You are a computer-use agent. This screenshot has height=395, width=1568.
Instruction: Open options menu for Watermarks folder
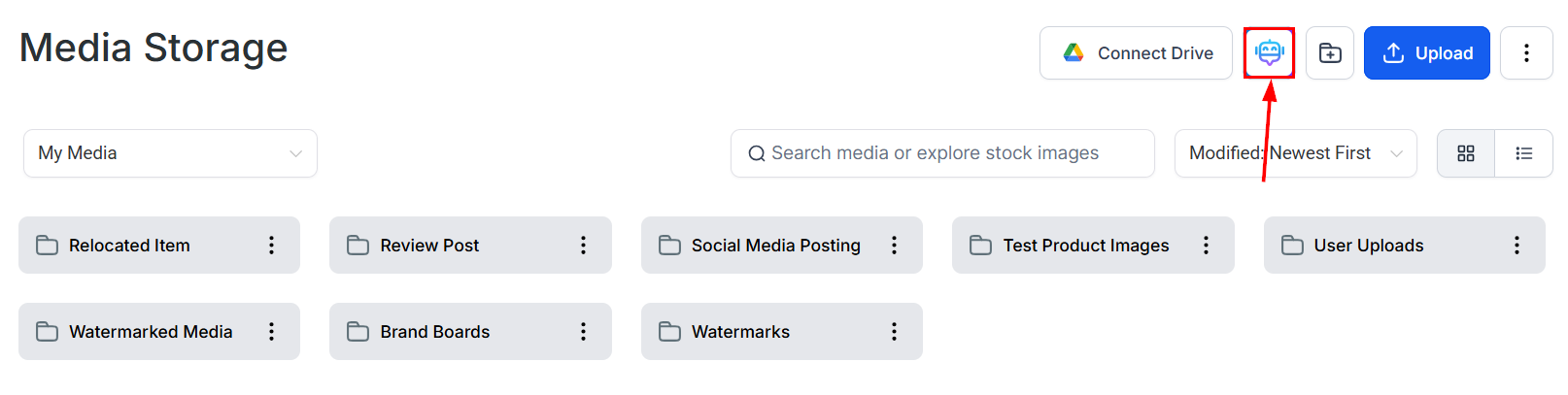[894, 332]
